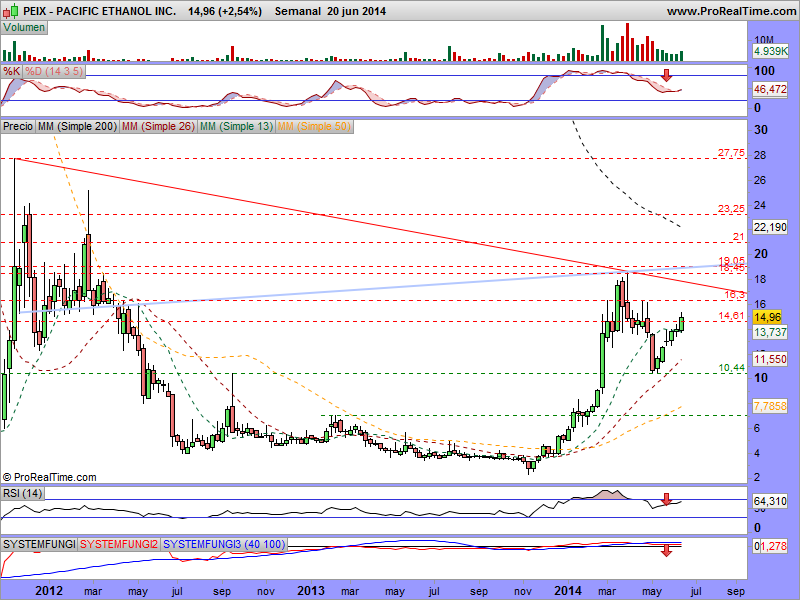The width and height of the screenshot is (800, 600).
Task: Select the MM (Simple 200) label
Action: [77, 126]
